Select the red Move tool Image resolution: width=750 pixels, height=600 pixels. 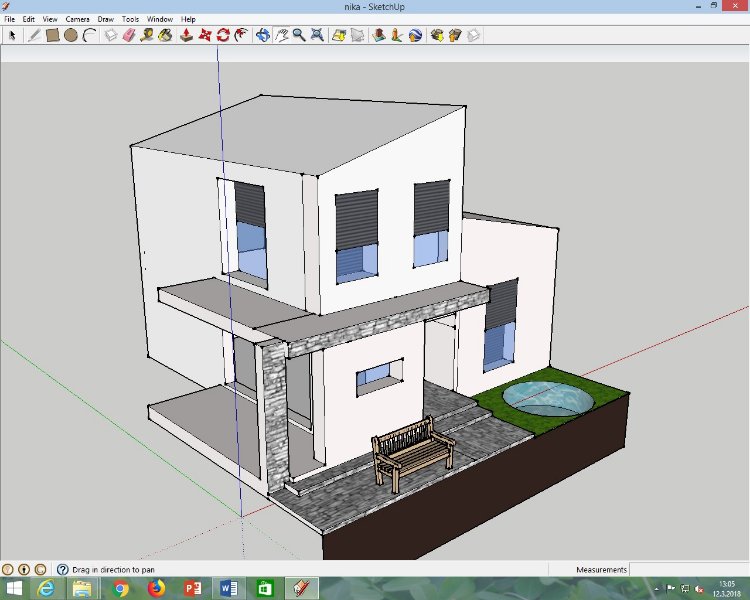205,35
